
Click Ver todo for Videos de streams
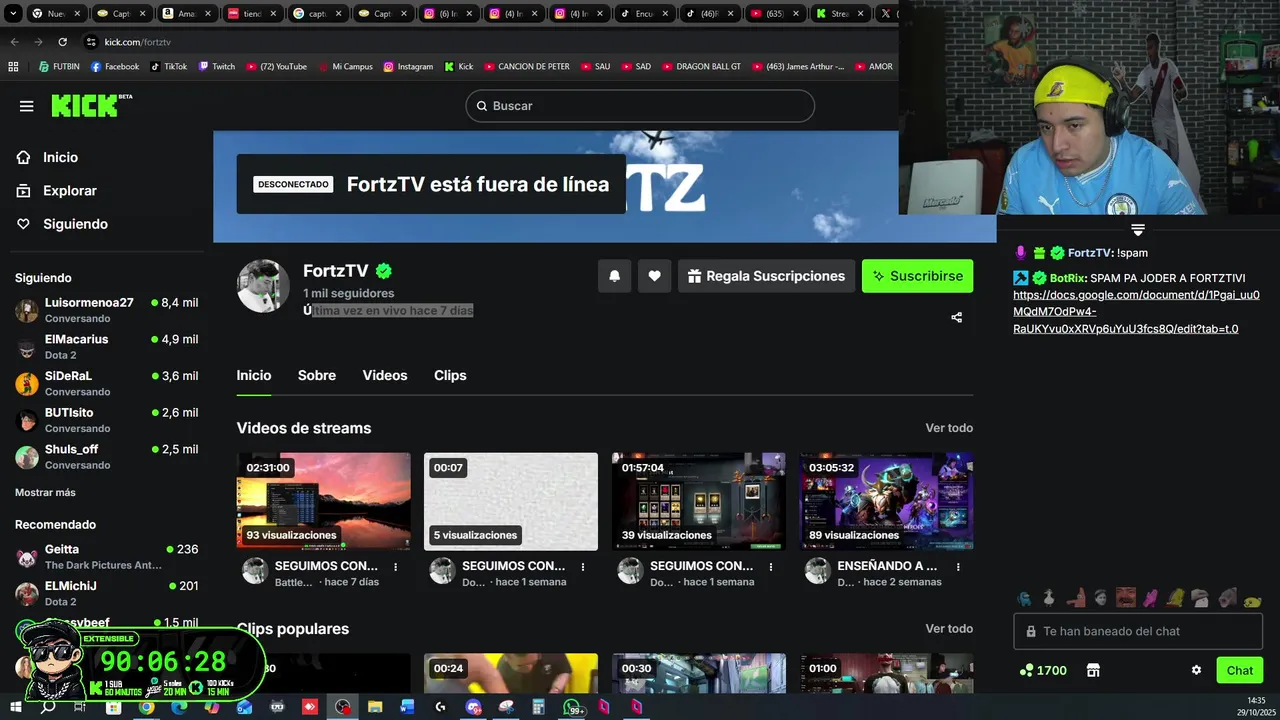(x=949, y=428)
